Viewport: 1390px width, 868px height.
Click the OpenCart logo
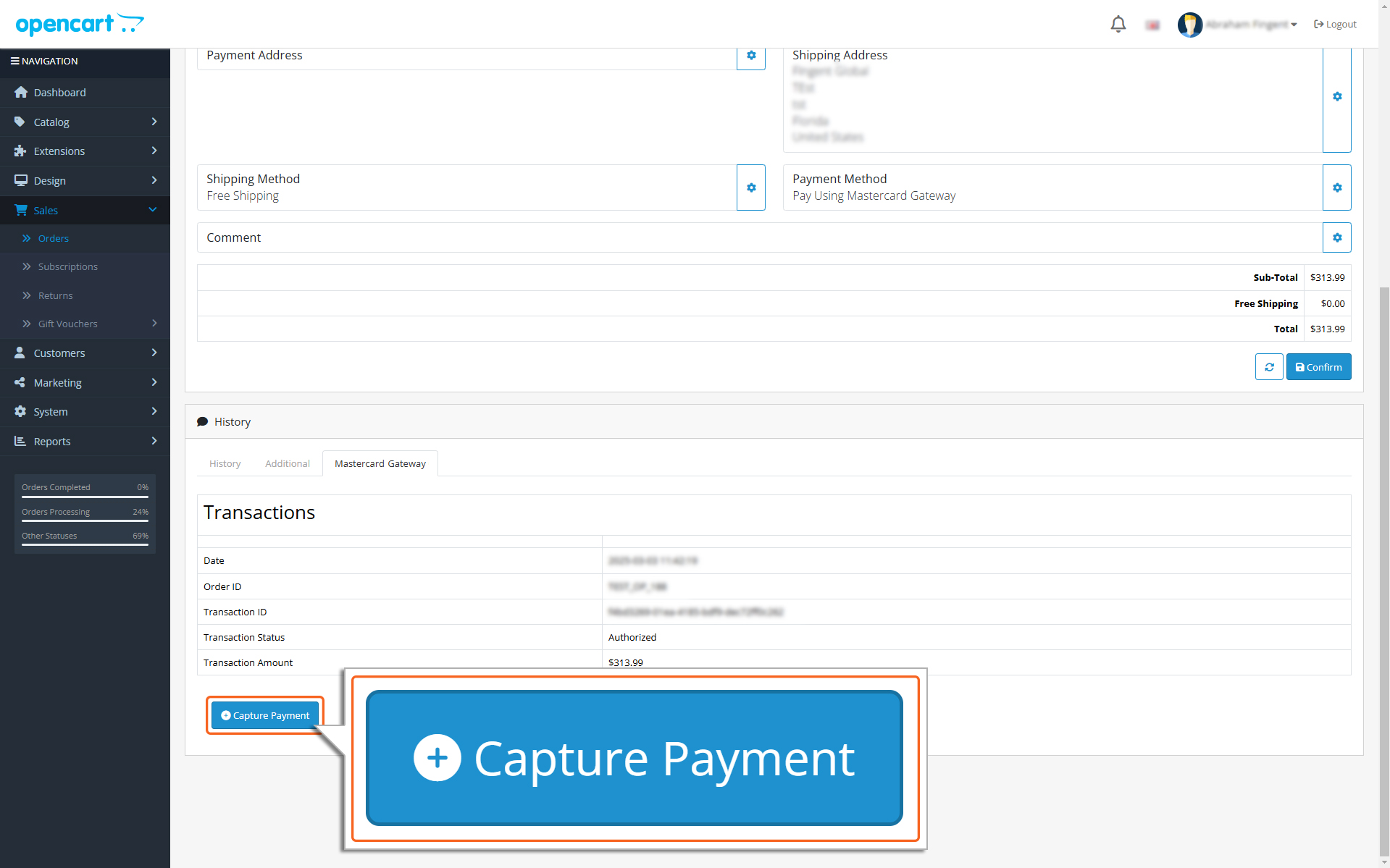(x=80, y=24)
